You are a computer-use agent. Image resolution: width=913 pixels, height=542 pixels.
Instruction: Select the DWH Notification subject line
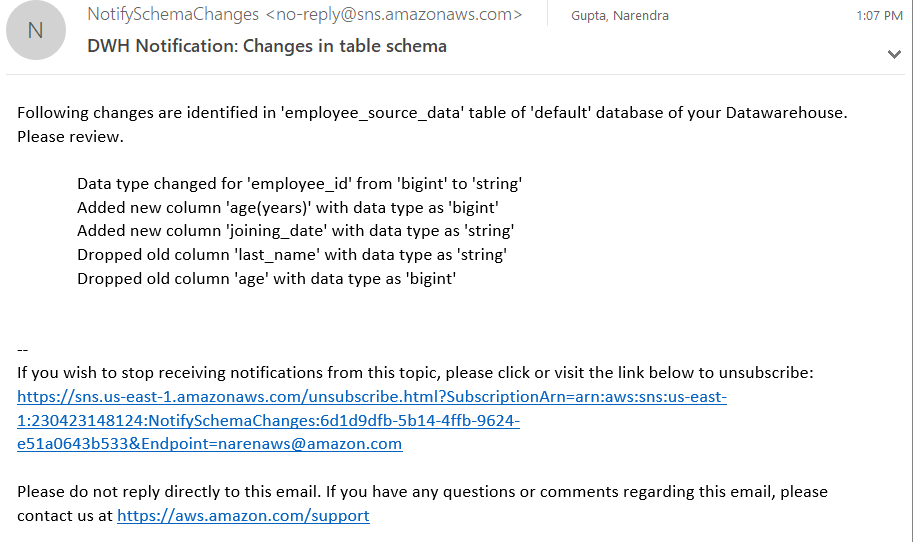[x=267, y=46]
